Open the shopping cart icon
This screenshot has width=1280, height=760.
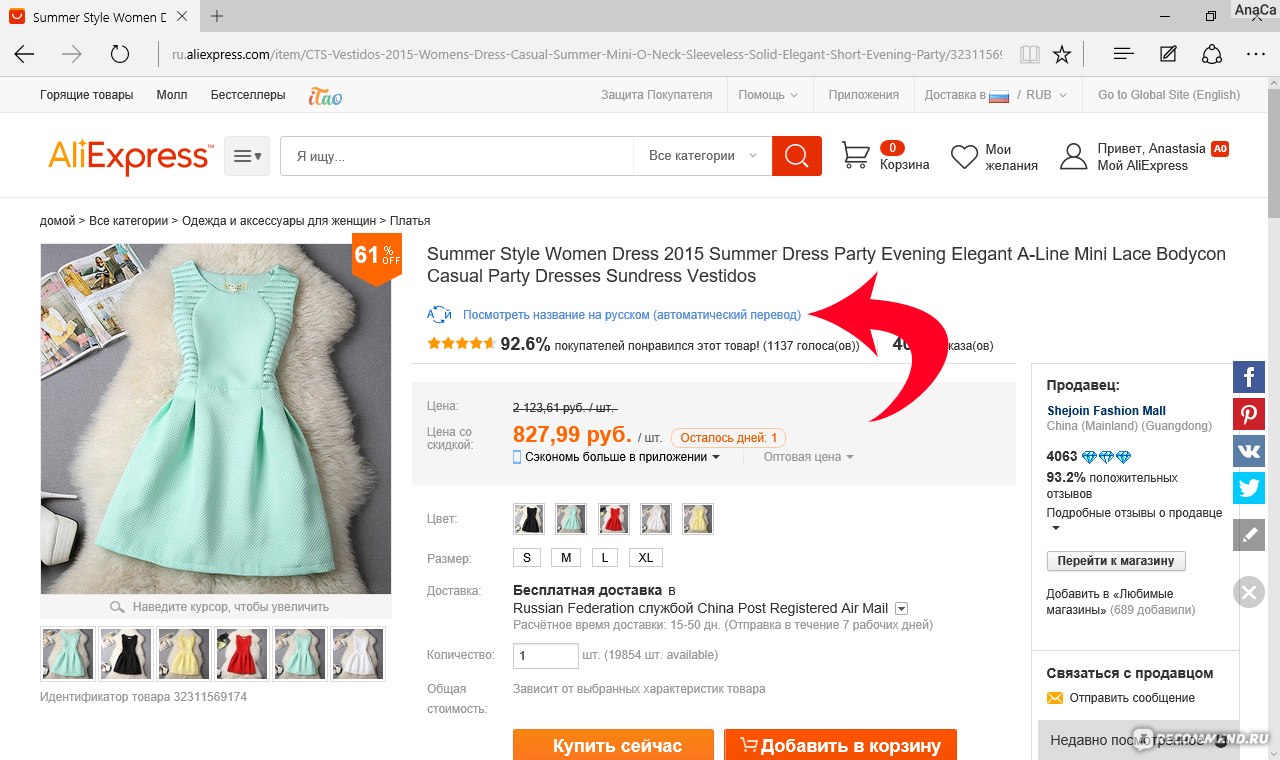[855, 155]
